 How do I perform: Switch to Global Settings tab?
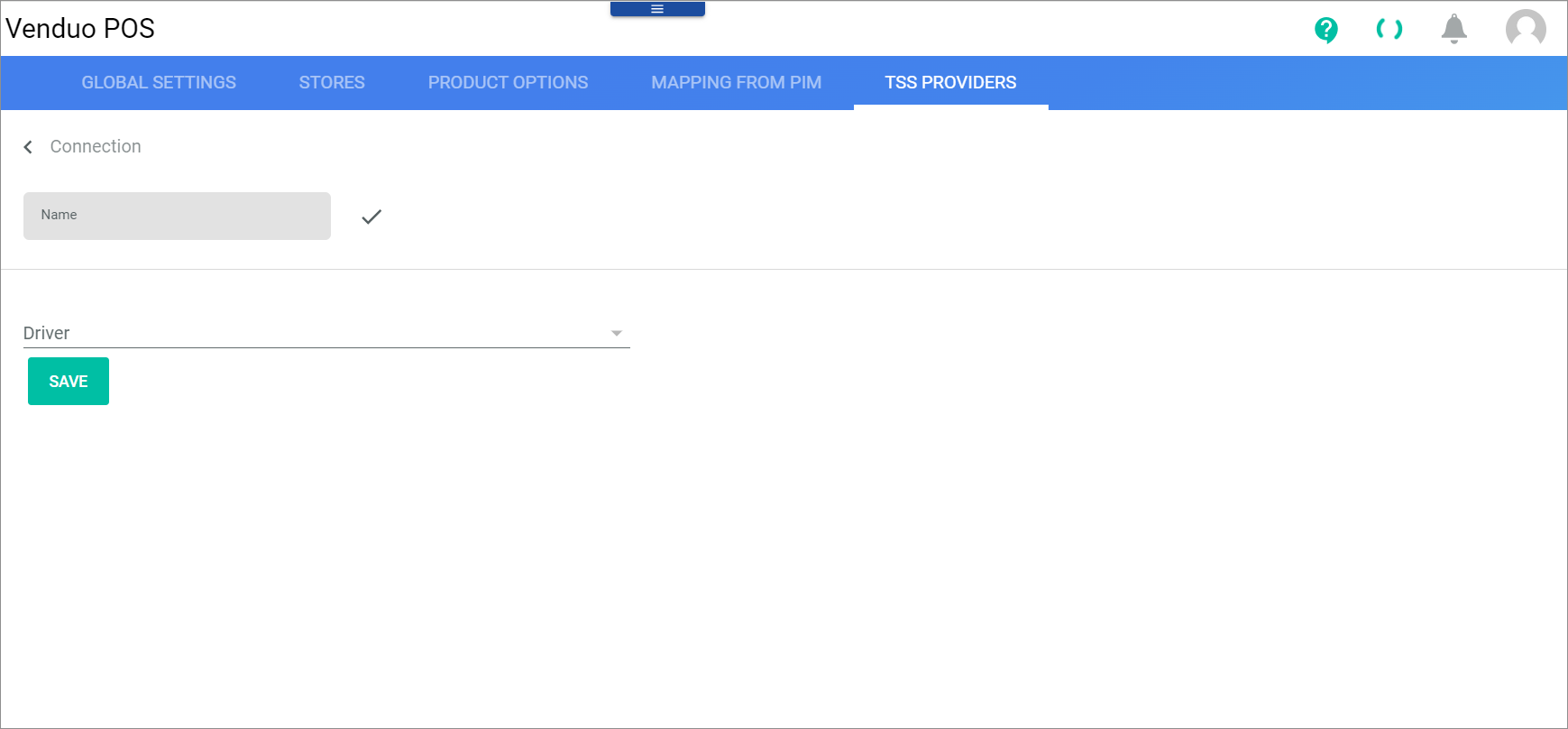(159, 83)
